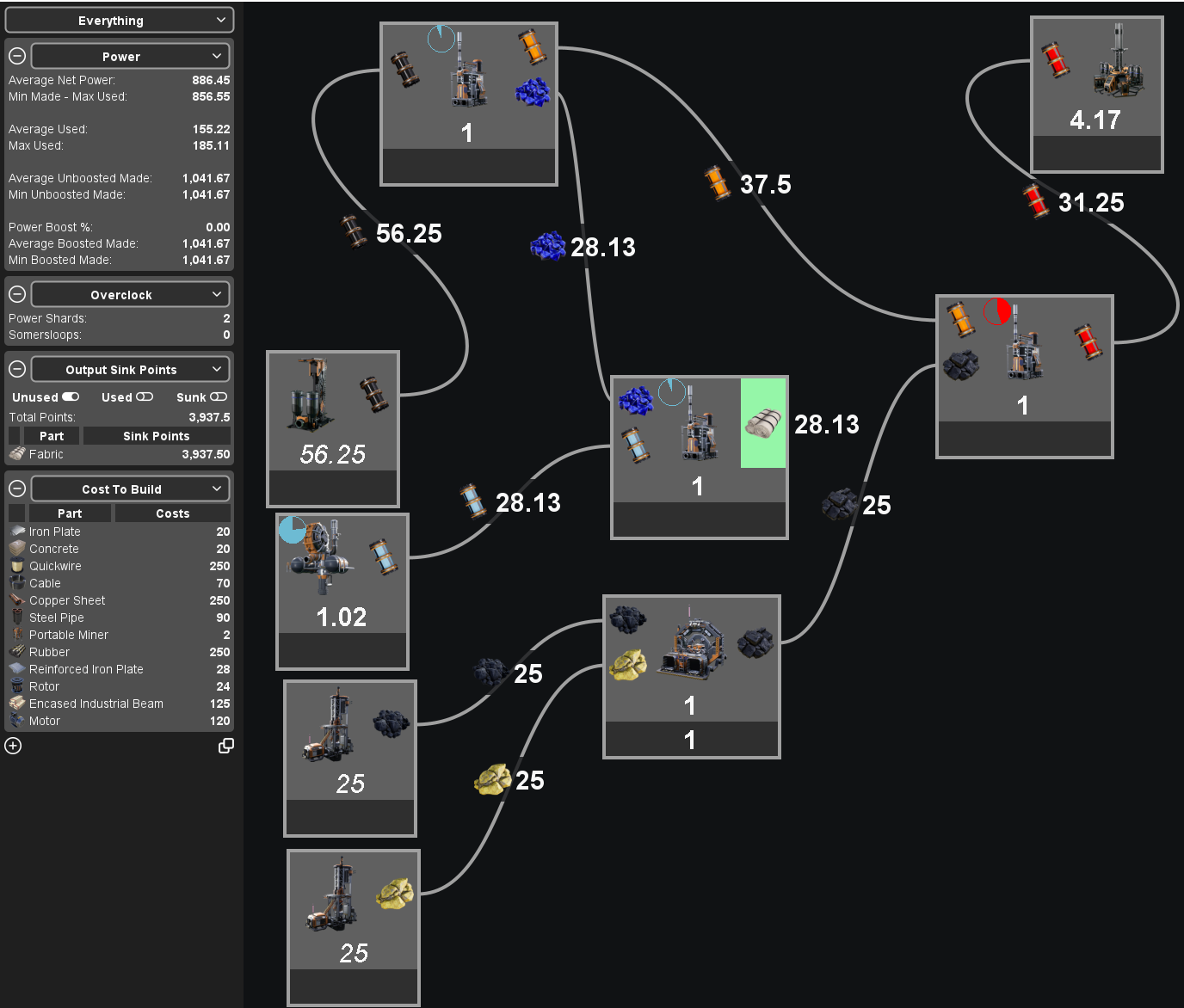
Task: Click the empty canister icon beside the 56.25 edge label
Action: [x=353, y=232]
